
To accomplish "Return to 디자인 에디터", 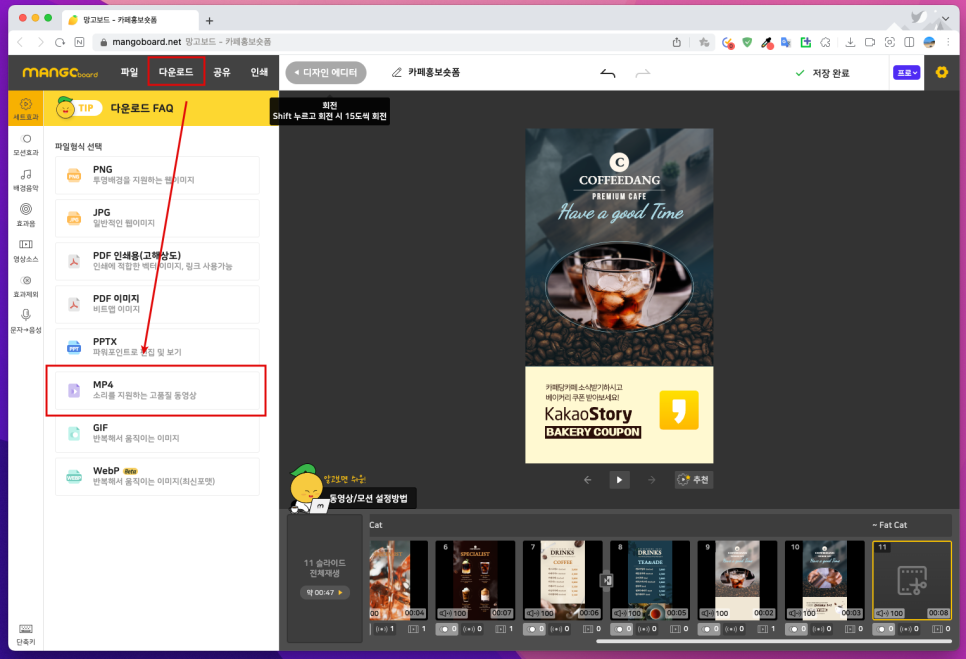I will click(x=326, y=73).
